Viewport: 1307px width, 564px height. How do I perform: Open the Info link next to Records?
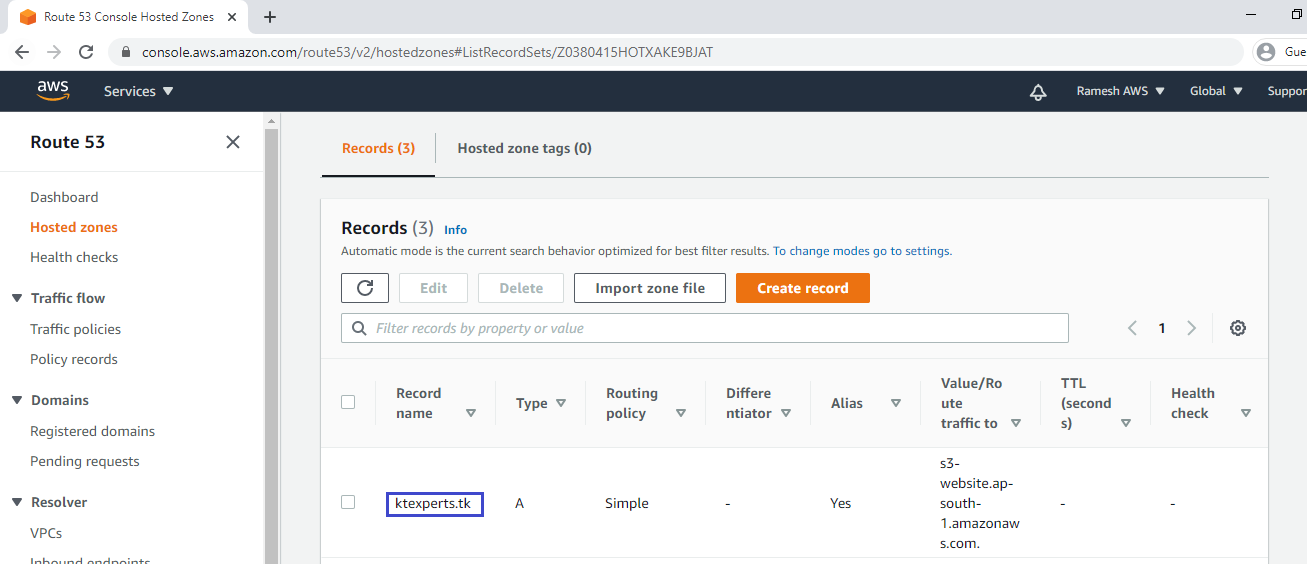pyautogui.click(x=455, y=230)
